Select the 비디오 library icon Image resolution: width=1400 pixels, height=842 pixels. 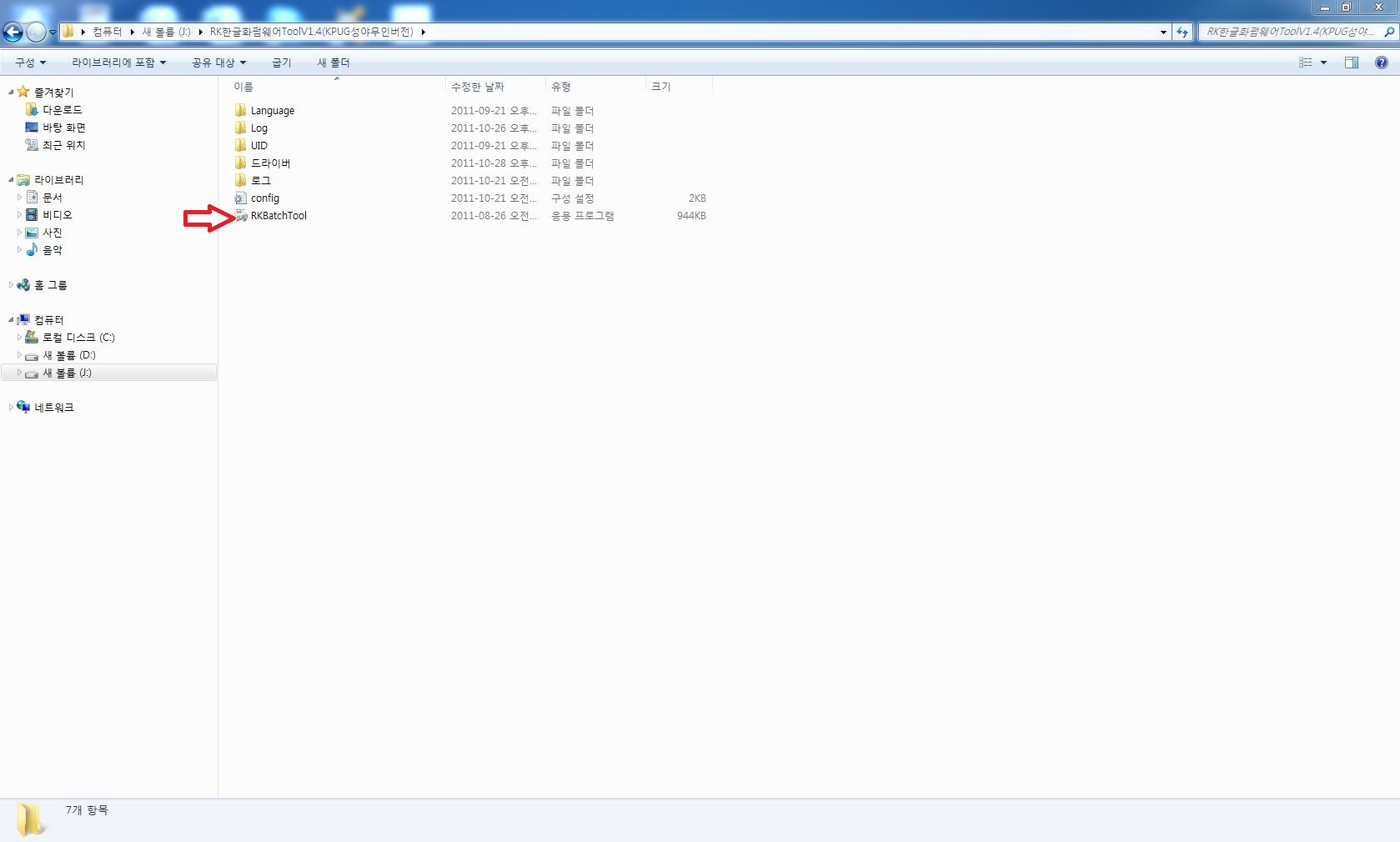[x=32, y=215]
